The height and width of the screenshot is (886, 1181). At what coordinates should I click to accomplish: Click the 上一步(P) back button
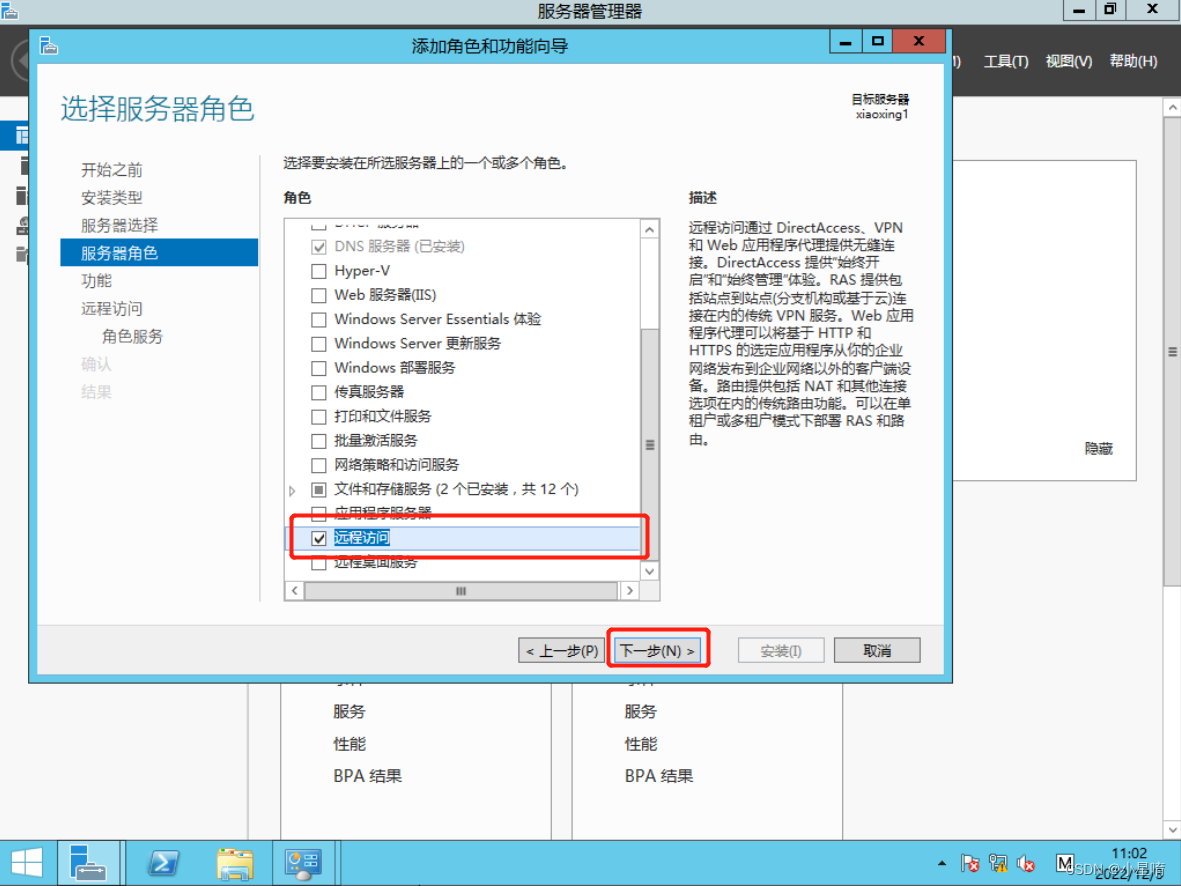pyautogui.click(x=561, y=651)
